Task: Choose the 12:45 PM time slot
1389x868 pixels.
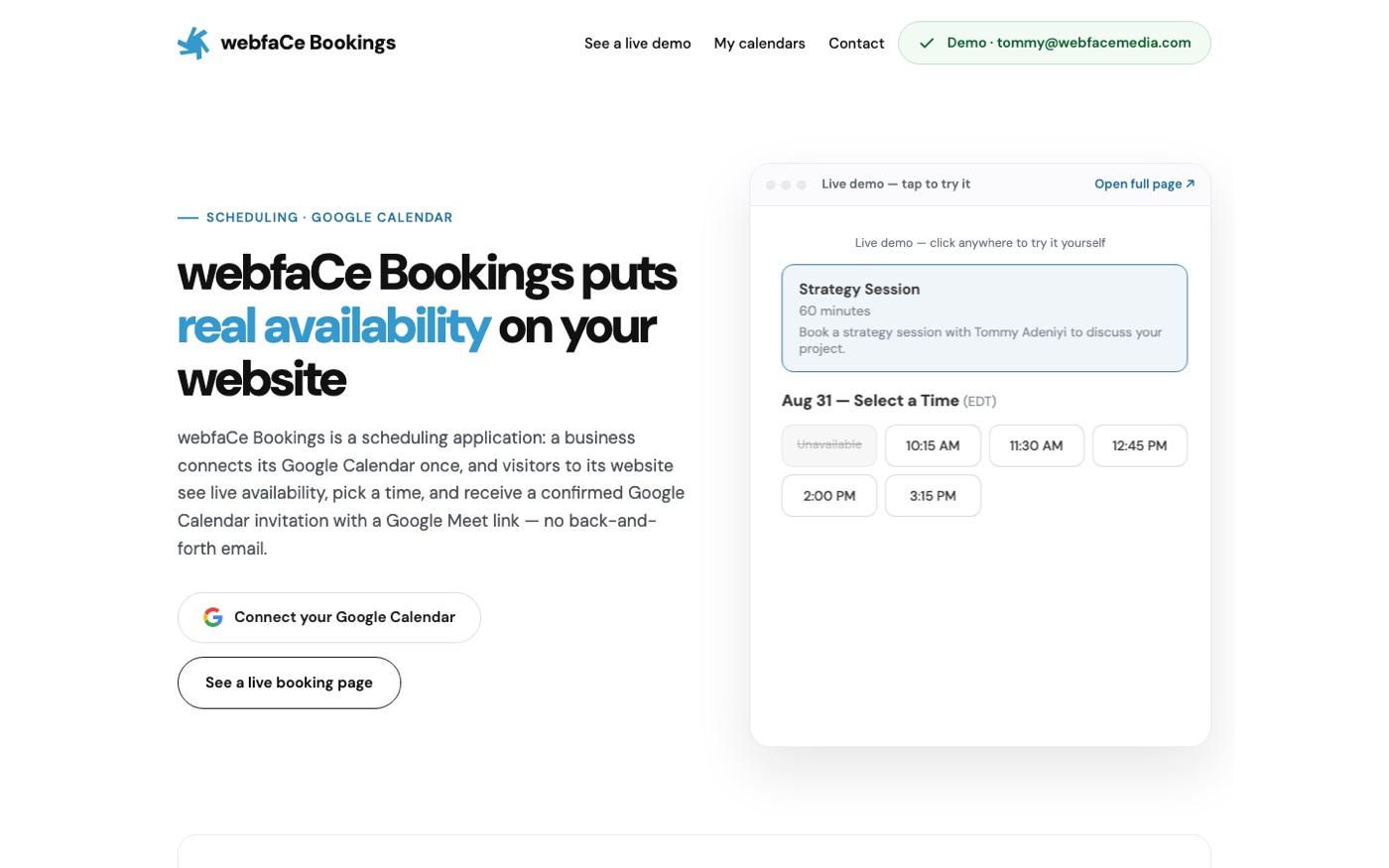Action: [x=1140, y=446]
